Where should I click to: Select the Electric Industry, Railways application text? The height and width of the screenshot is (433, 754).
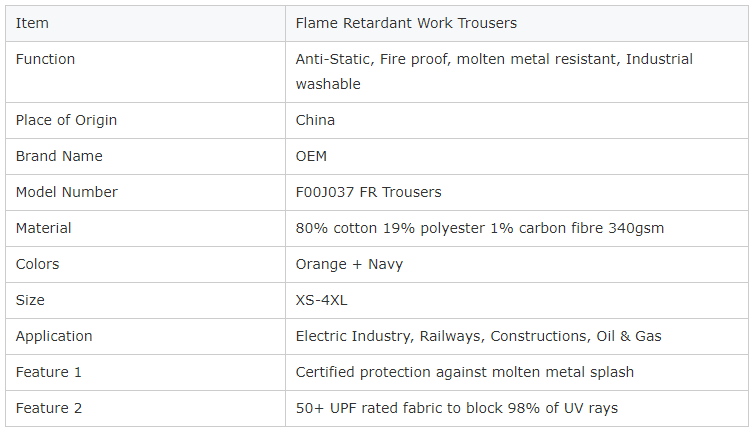click(478, 336)
